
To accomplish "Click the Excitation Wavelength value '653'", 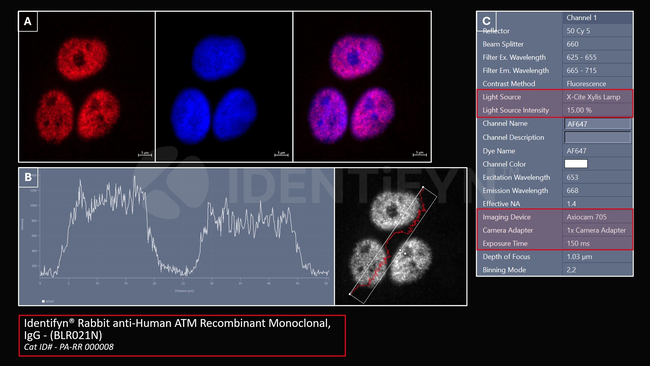I will (572, 177).
